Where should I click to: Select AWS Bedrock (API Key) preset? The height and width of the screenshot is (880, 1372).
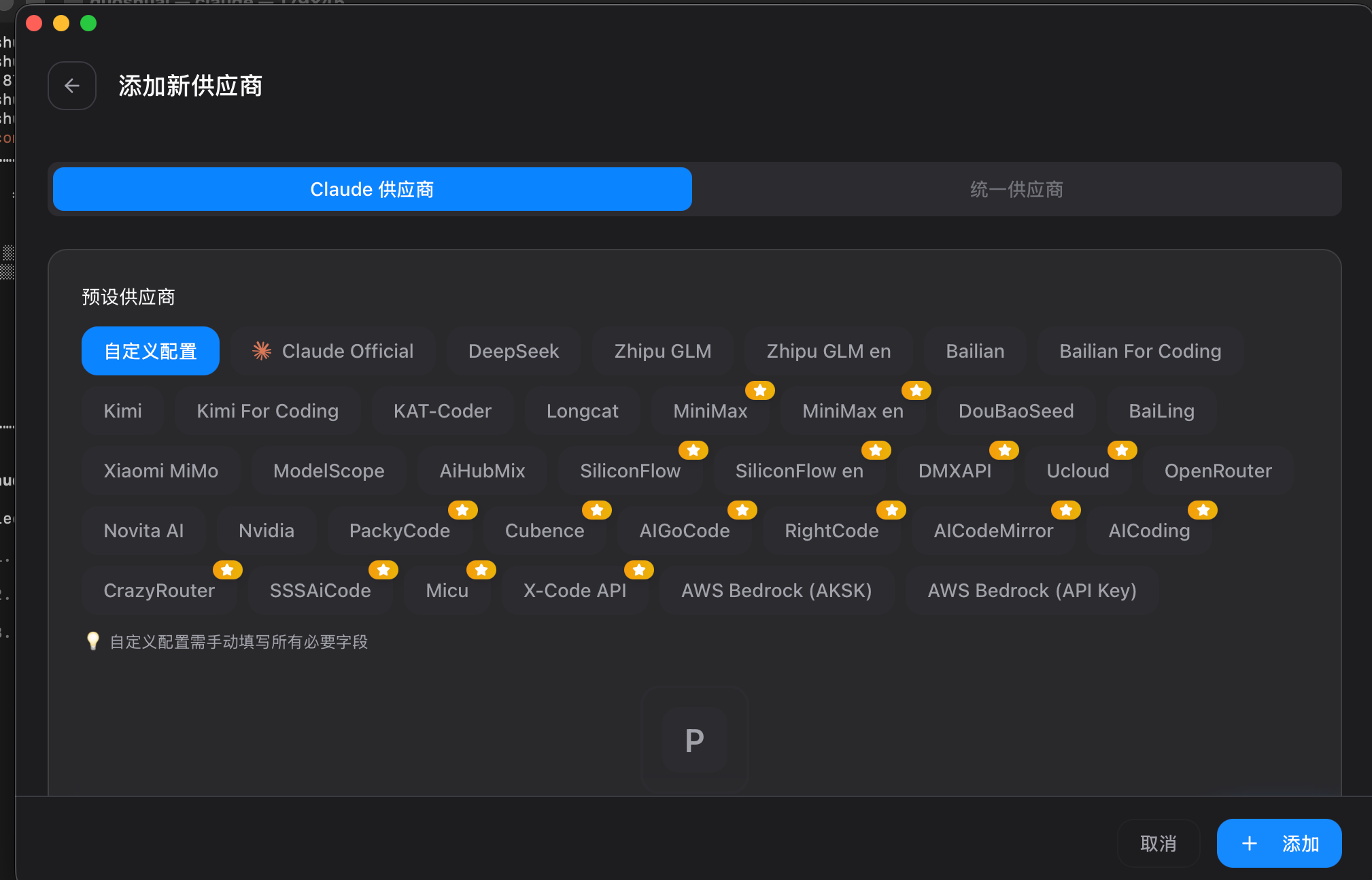point(1032,590)
